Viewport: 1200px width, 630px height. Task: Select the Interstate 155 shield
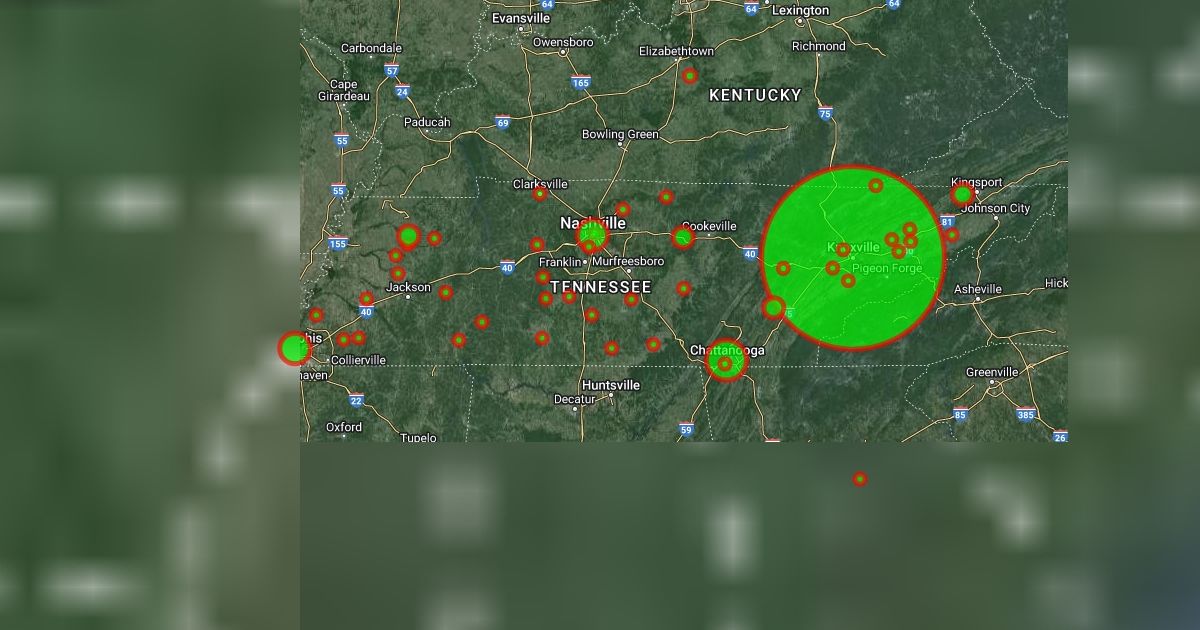(338, 243)
